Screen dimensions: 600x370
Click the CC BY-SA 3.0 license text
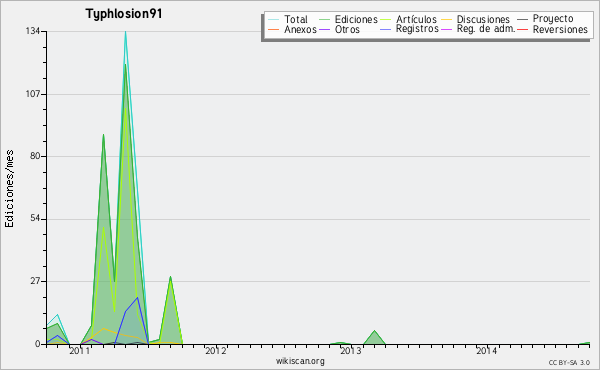[569, 362]
